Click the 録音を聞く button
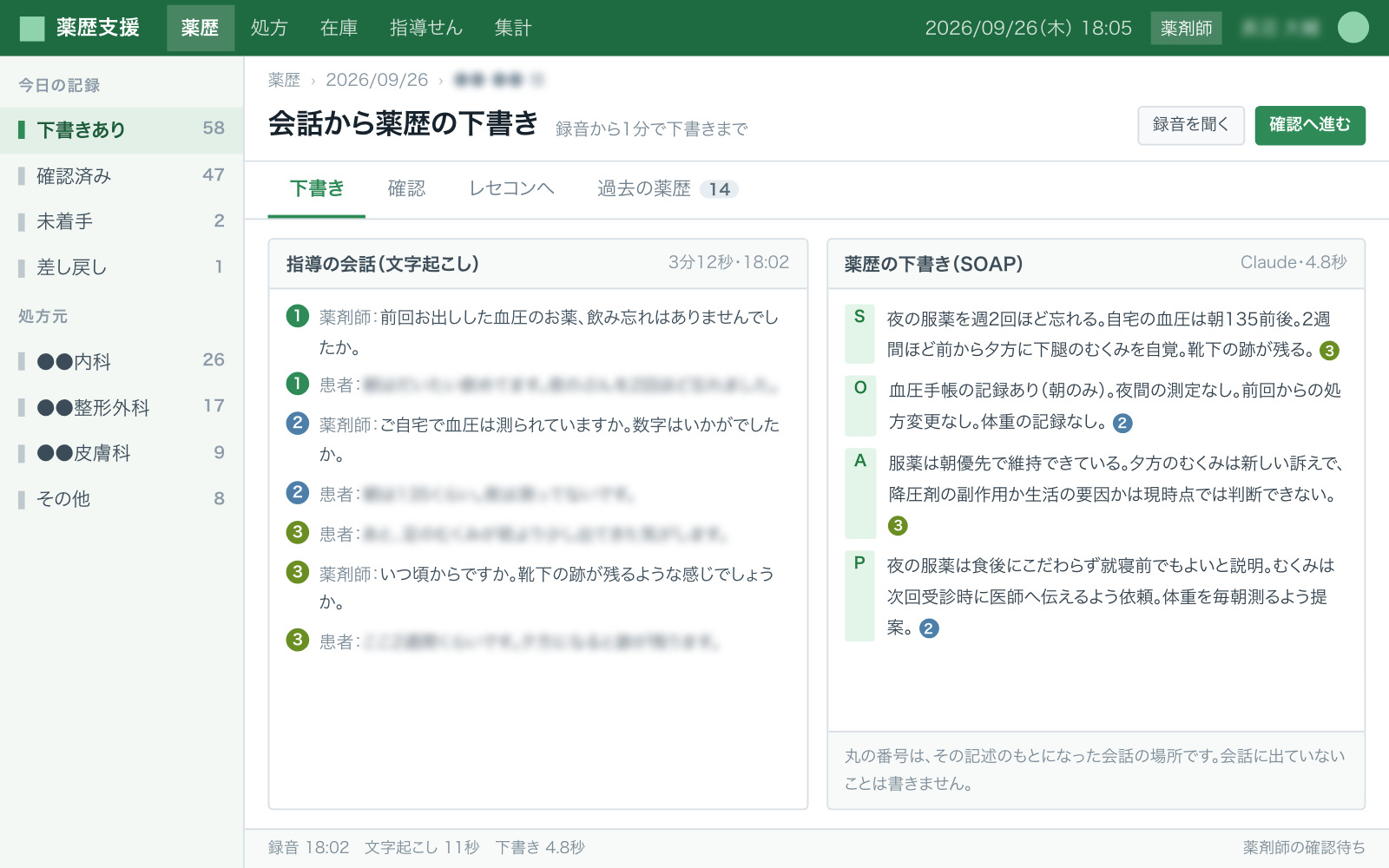 point(1191,125)
